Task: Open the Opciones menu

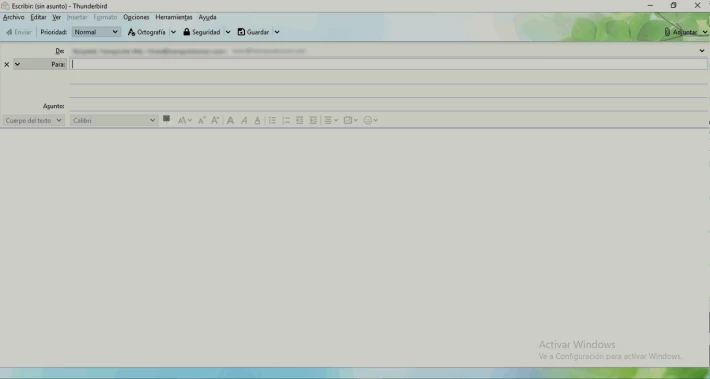Action: point(136,17)
